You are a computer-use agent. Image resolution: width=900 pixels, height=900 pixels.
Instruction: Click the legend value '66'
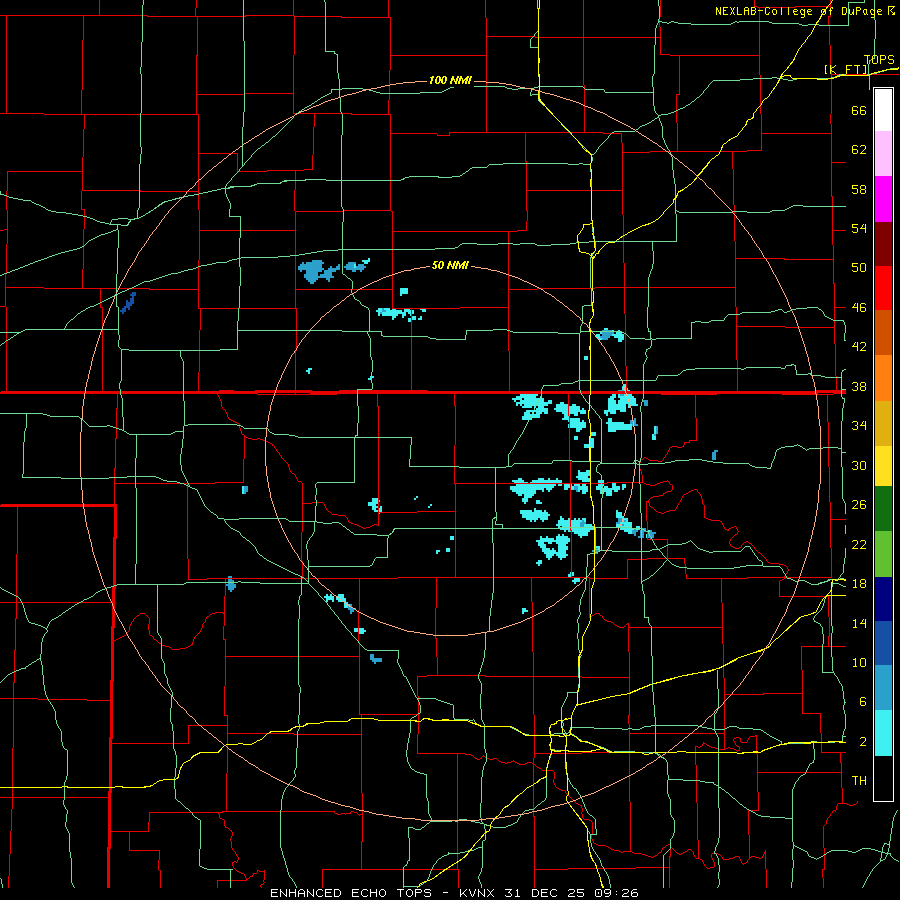(x=859, y=110)
